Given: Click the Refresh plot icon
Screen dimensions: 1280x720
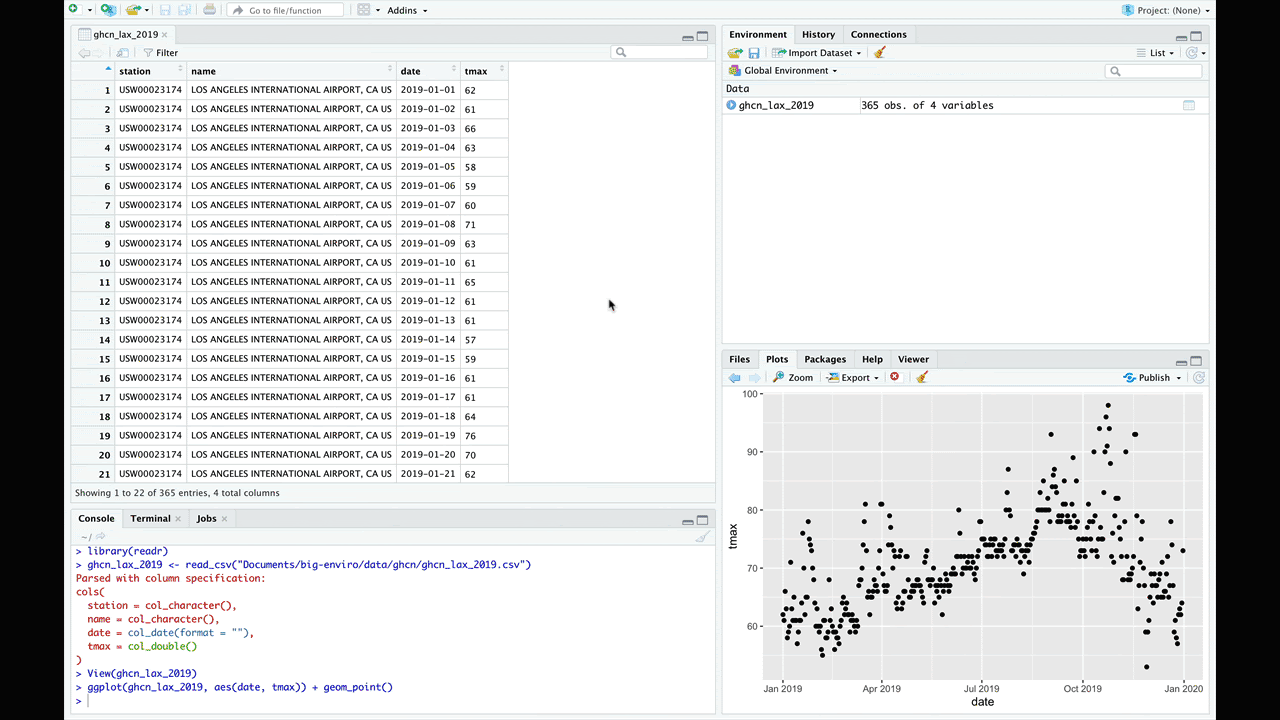Looking at the screenshot, I should click(1198, 377).
